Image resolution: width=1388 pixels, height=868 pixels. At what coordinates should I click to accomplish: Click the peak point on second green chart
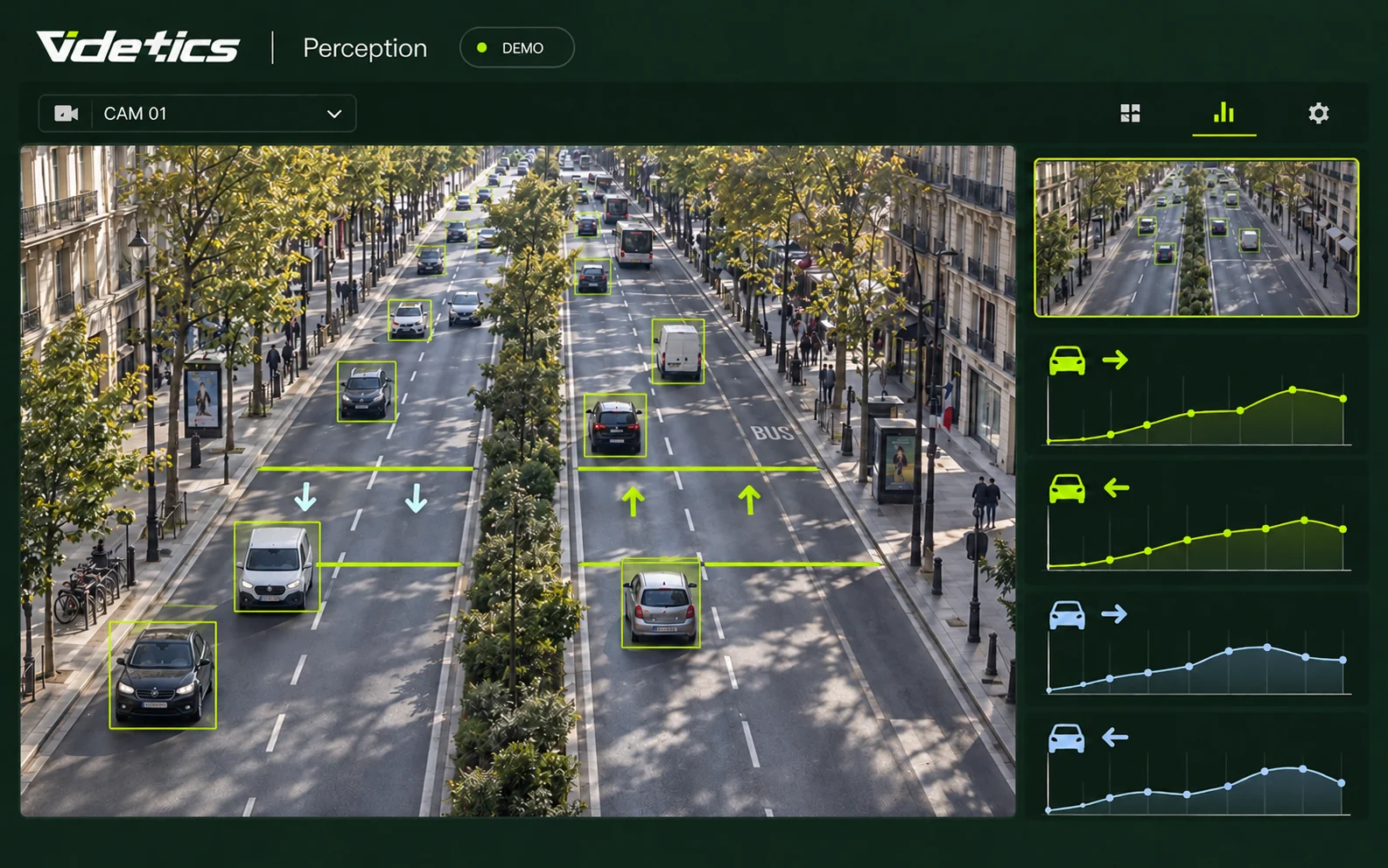click(x=1304, y=521)
